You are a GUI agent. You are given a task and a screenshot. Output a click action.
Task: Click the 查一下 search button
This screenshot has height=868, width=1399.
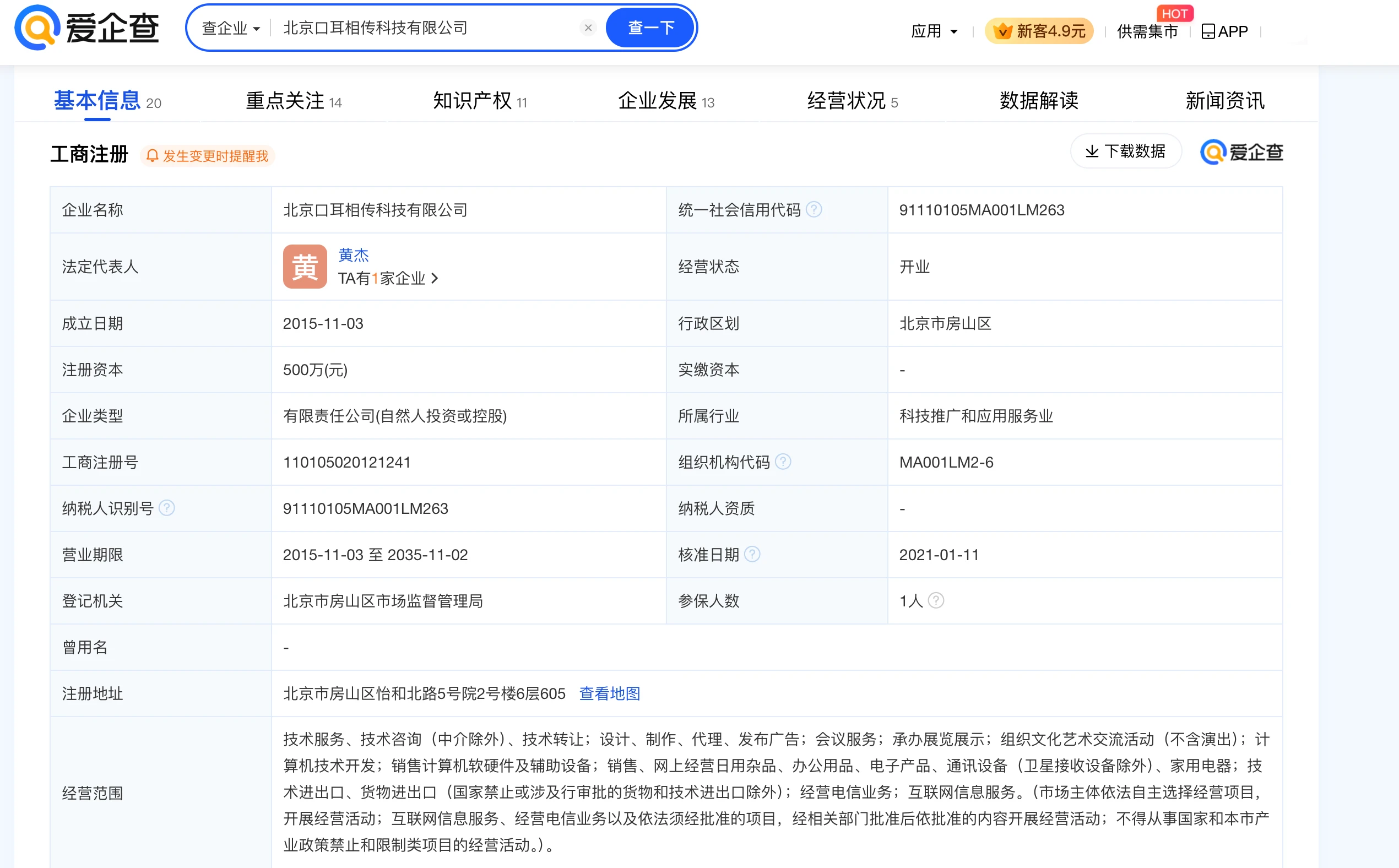click(x=650, y=27)
